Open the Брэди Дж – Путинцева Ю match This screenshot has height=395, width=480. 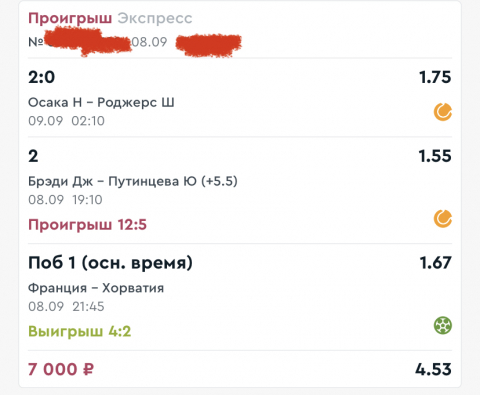pyautogui.click(x=133, y=181)
